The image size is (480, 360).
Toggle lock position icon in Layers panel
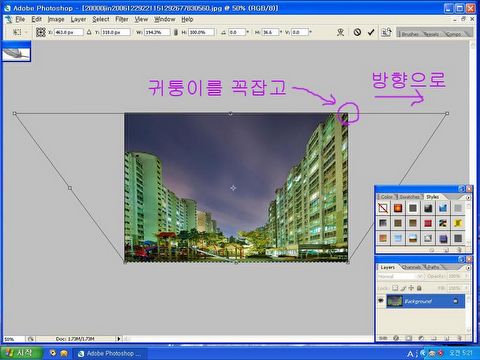411,288
